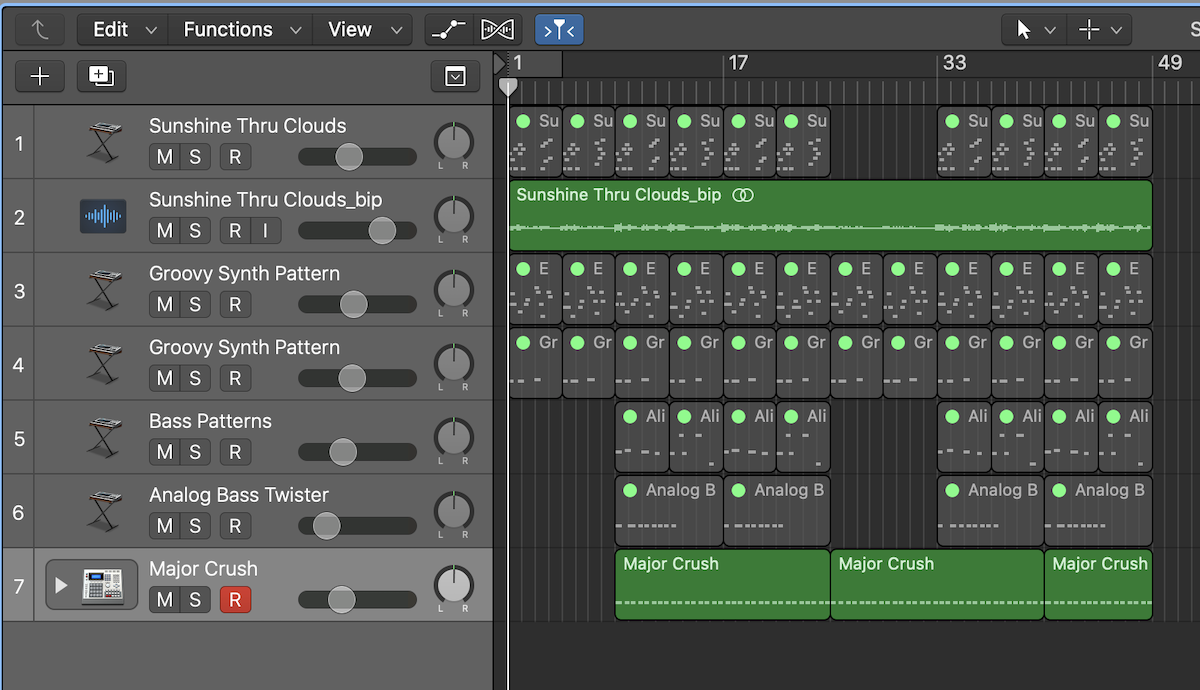Click volume slider of Sunshine Thru Clouds track
Screen dimensions: 1200x690
357,157
